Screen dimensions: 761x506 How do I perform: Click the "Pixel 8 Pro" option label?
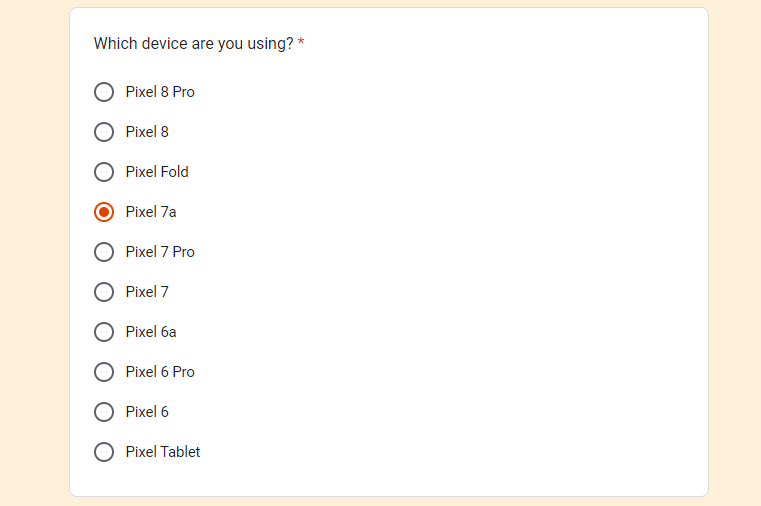(160, 92)
